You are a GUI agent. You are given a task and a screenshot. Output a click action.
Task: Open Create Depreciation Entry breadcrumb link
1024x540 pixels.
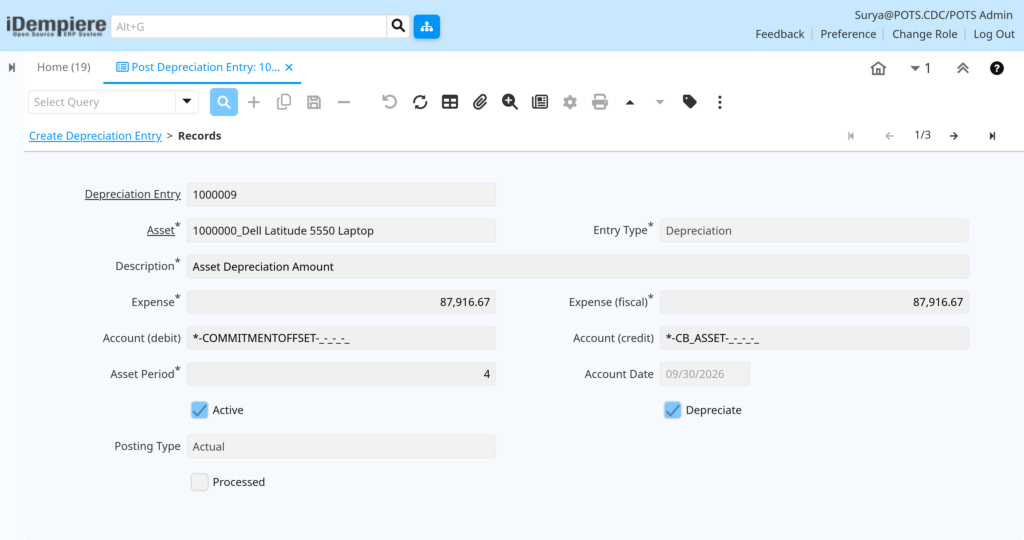[x=95, y=136]
